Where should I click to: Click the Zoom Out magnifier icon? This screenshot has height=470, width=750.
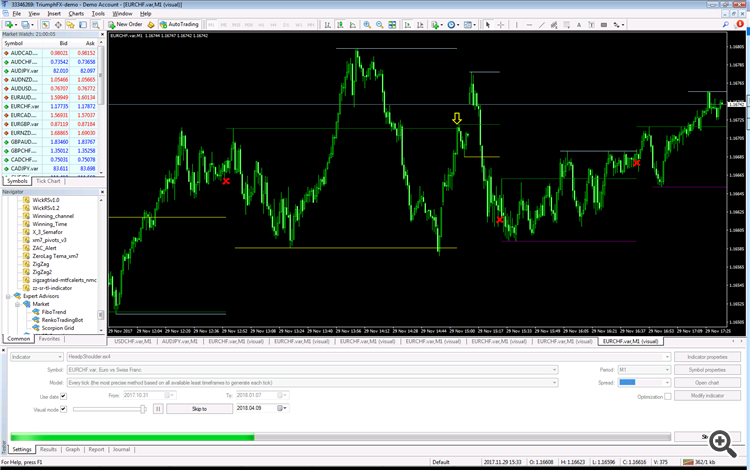click(379, 24)
